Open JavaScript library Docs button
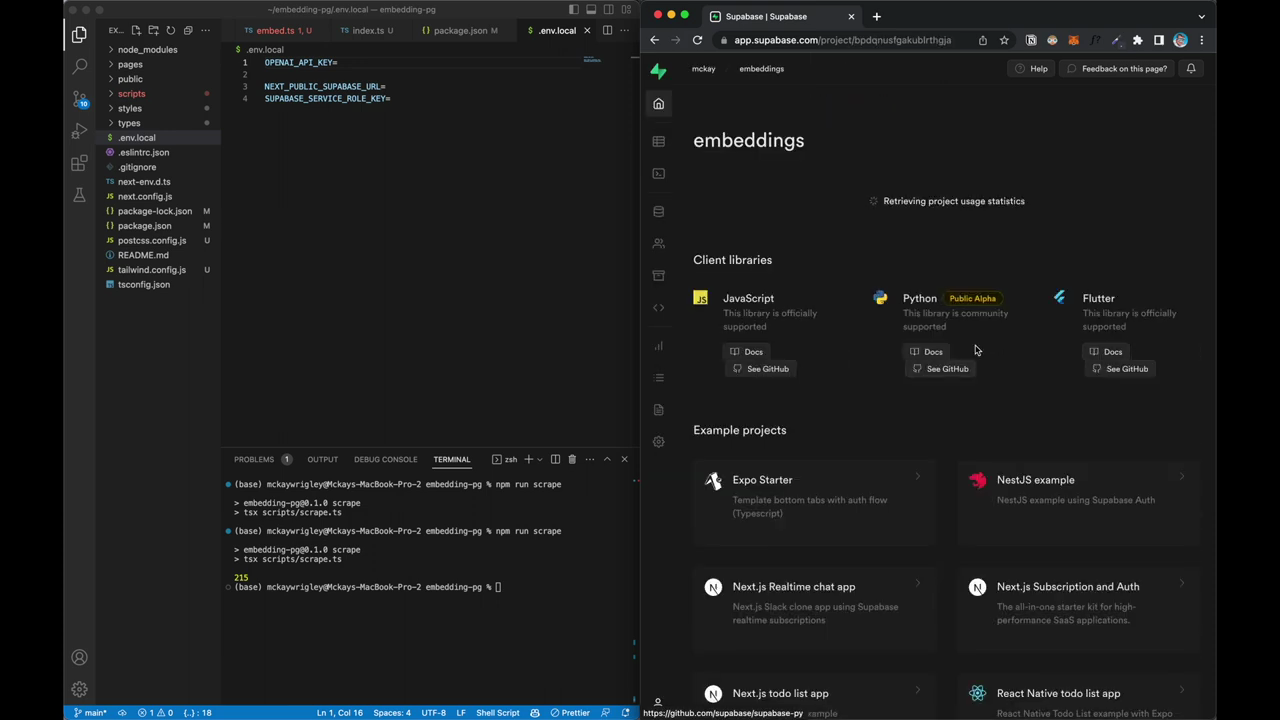The width and height of the screenshot is (1280, 720). pyautogui.click(x=747, y=352)
